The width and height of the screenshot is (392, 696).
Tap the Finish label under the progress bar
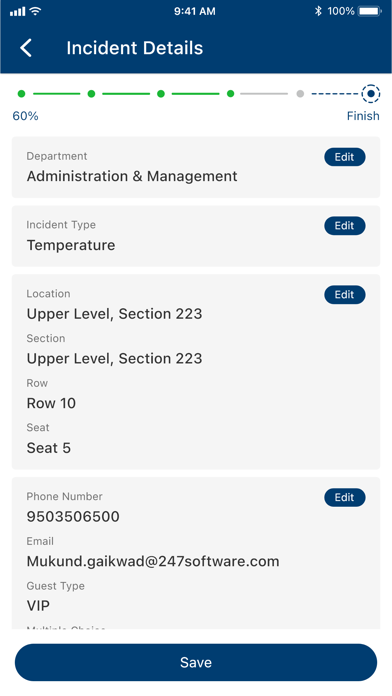(x=363, y=116)
